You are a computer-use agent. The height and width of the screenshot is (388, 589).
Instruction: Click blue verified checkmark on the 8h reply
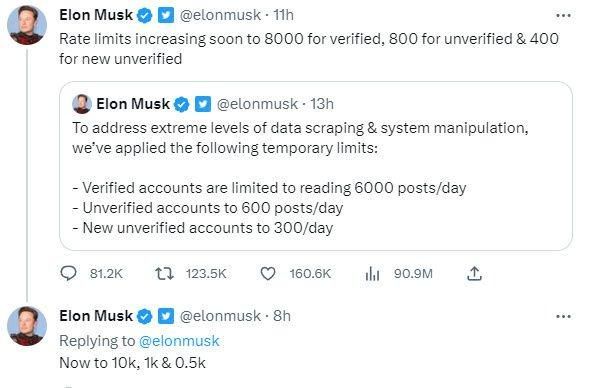pos(145,317)
